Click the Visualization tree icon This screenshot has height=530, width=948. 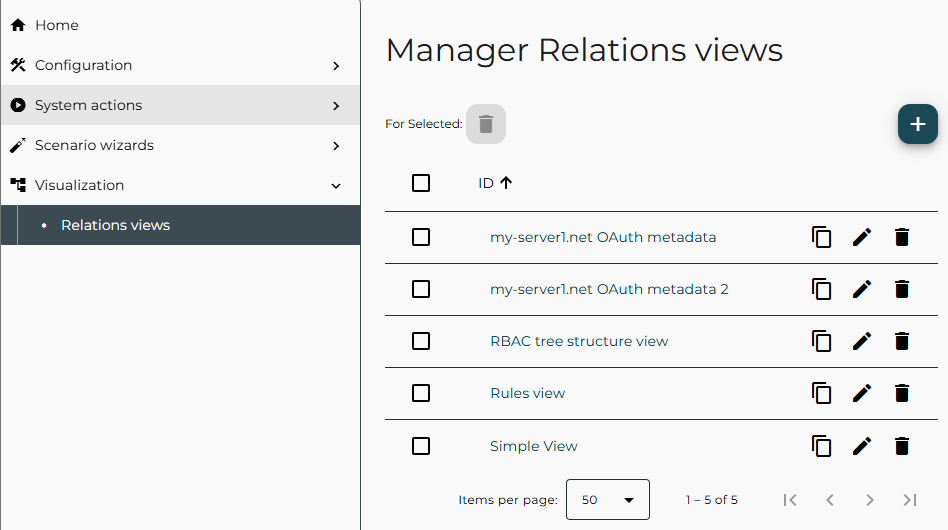18,185
